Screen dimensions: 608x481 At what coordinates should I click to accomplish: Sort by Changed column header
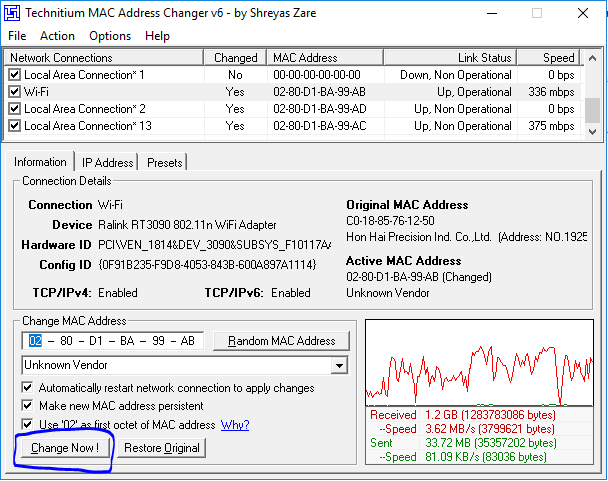tap(235, 58)
